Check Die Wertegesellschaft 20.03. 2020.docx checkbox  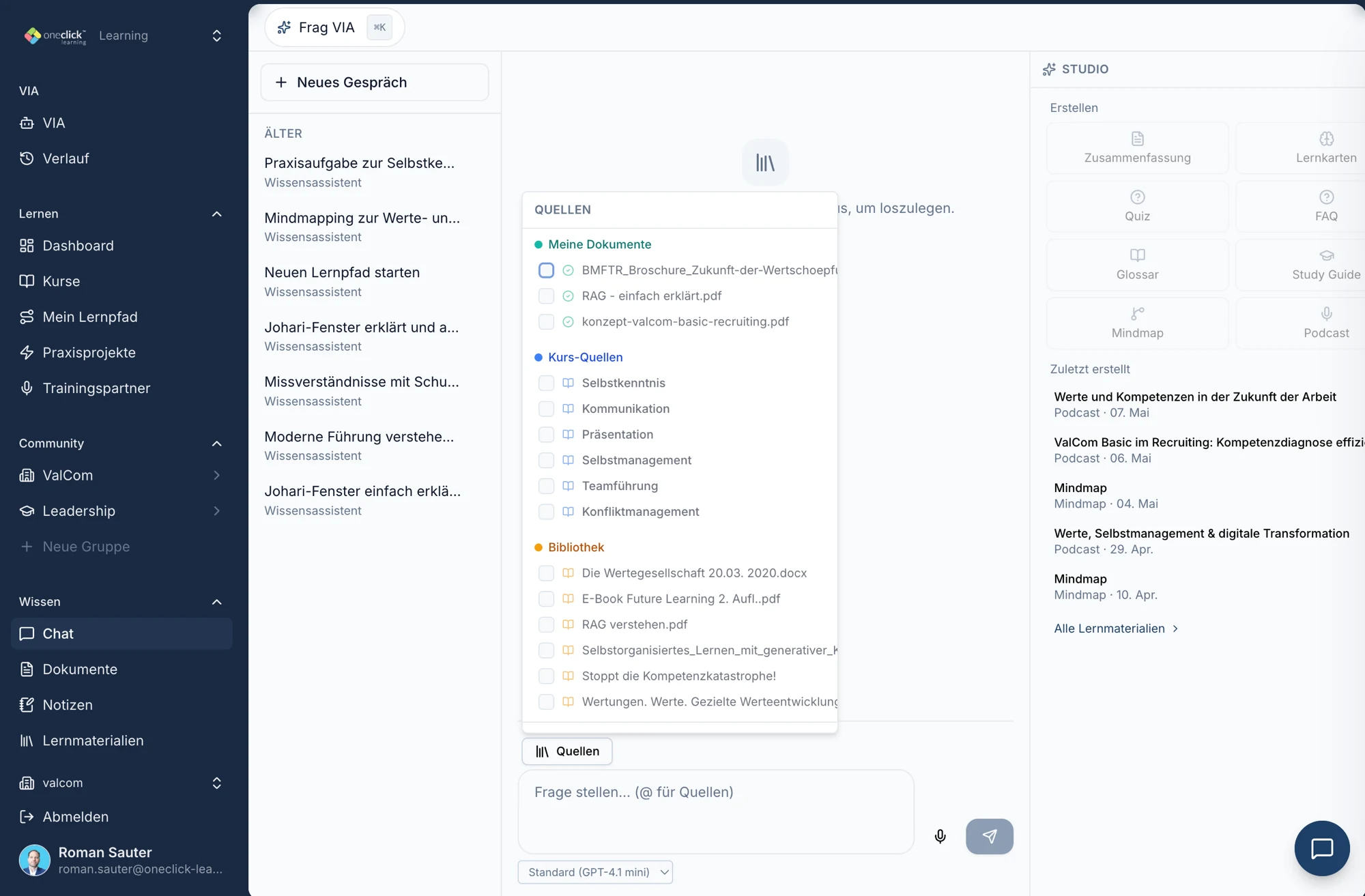[546, 573]
